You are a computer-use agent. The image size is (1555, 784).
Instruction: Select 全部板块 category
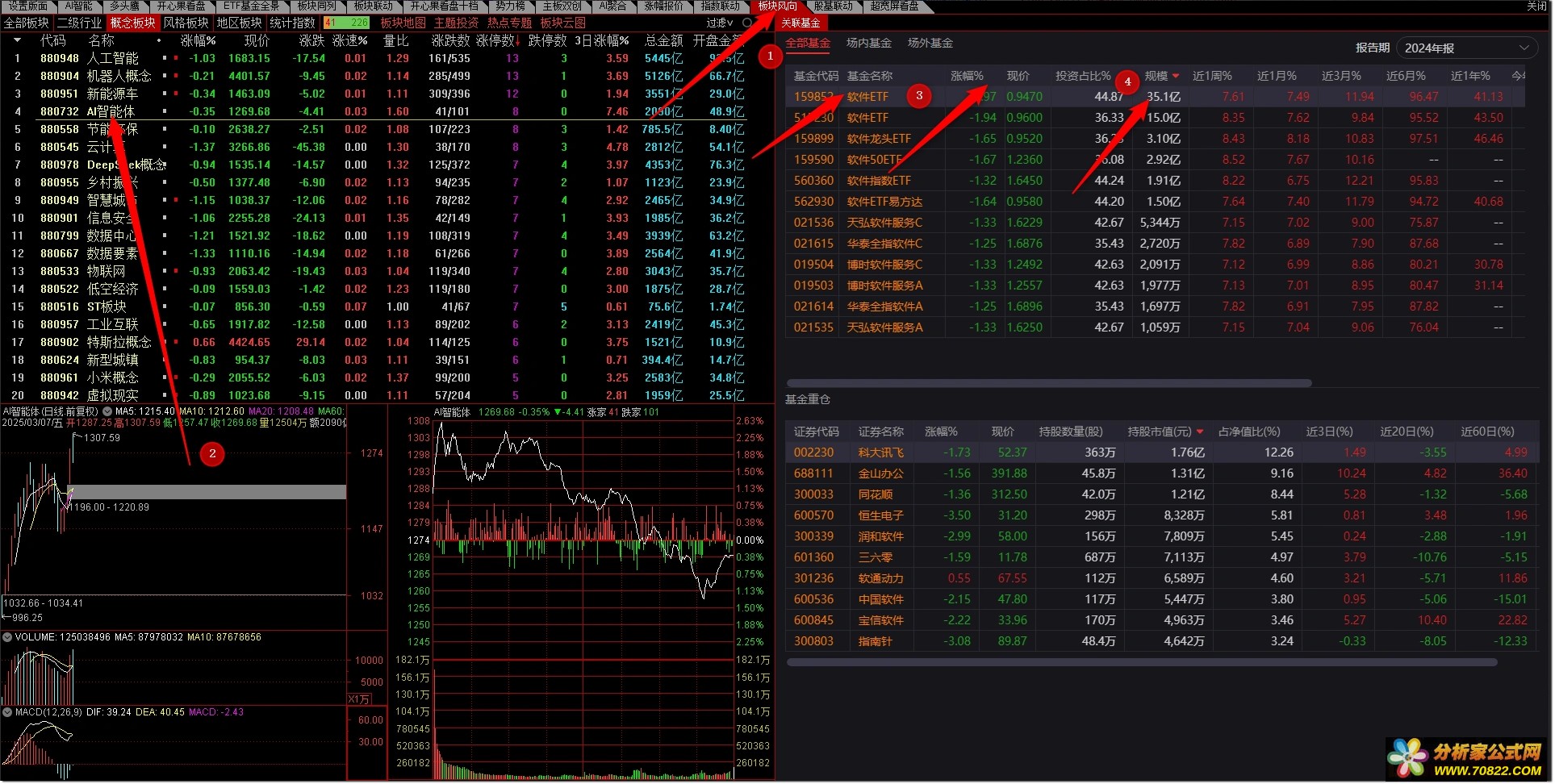[27, 23]
